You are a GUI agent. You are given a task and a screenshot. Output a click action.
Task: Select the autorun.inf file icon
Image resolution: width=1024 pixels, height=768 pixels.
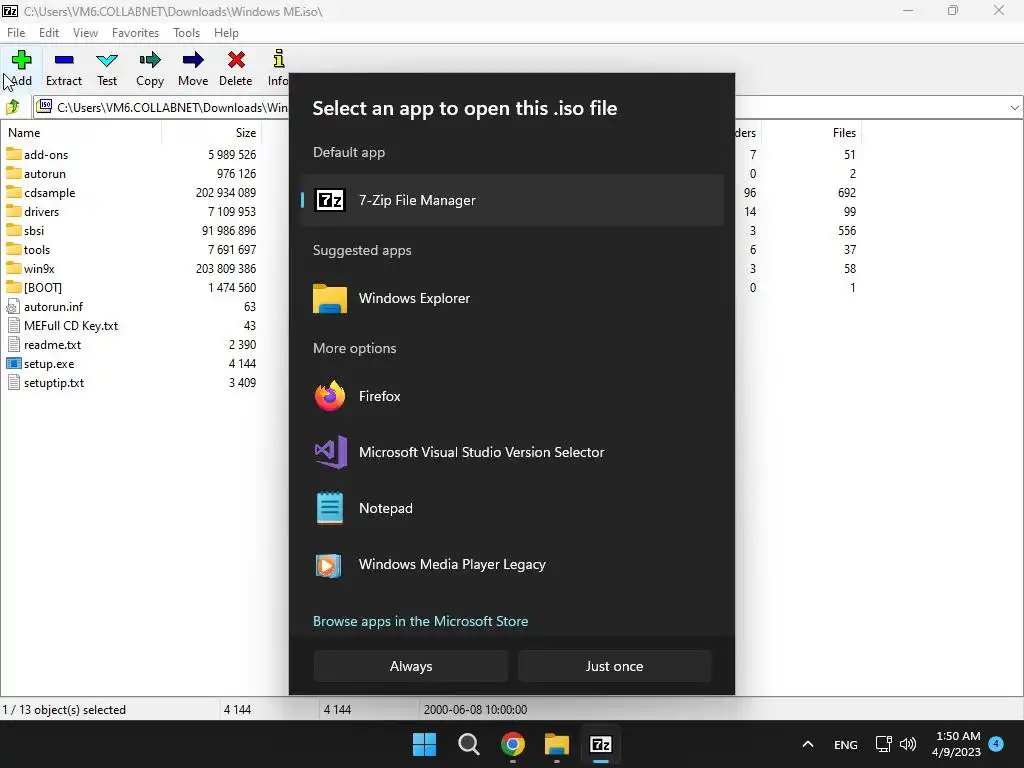(14, 306)
